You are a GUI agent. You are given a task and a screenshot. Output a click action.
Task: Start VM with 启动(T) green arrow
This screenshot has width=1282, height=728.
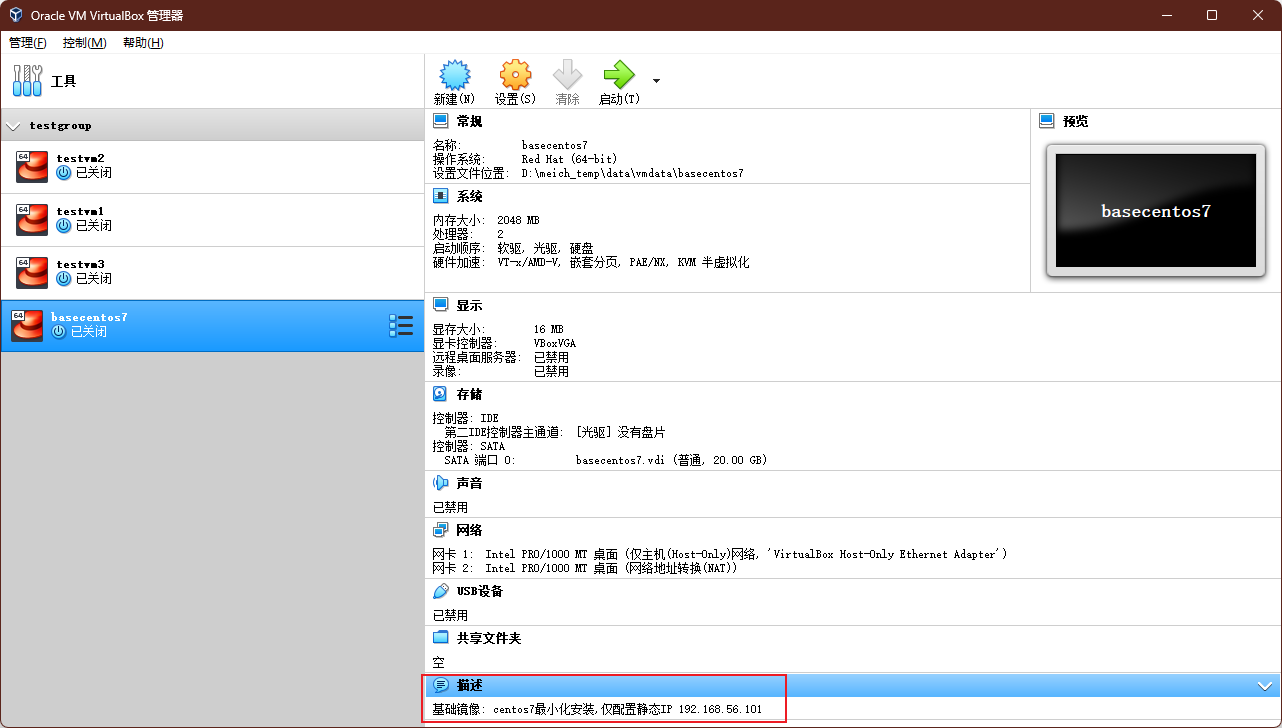[619, 75]
